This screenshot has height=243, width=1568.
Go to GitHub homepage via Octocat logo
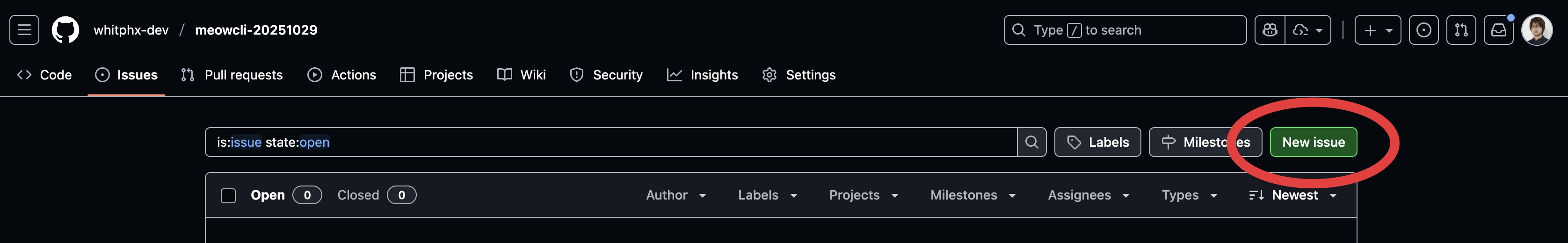[65, 30]
